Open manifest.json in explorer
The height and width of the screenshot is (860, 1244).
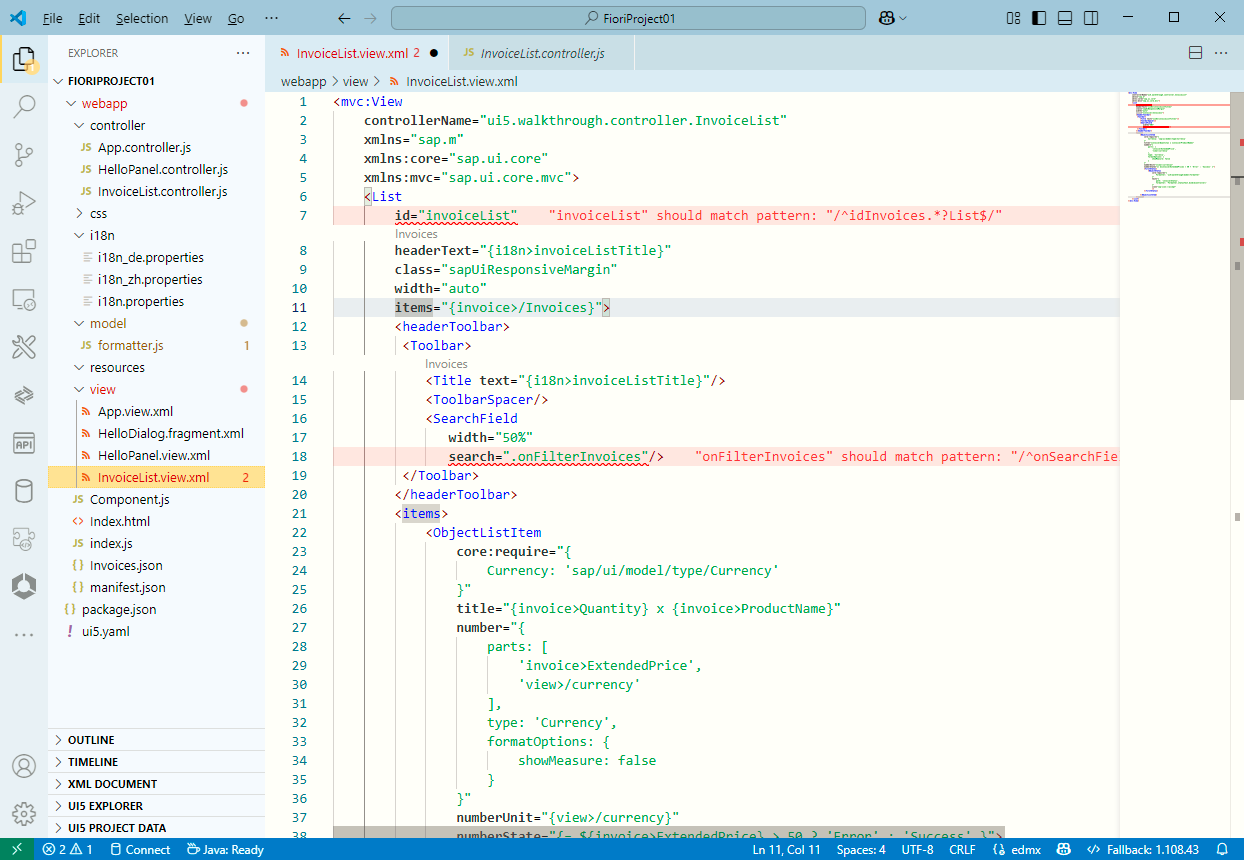click(x=156, y=587)
